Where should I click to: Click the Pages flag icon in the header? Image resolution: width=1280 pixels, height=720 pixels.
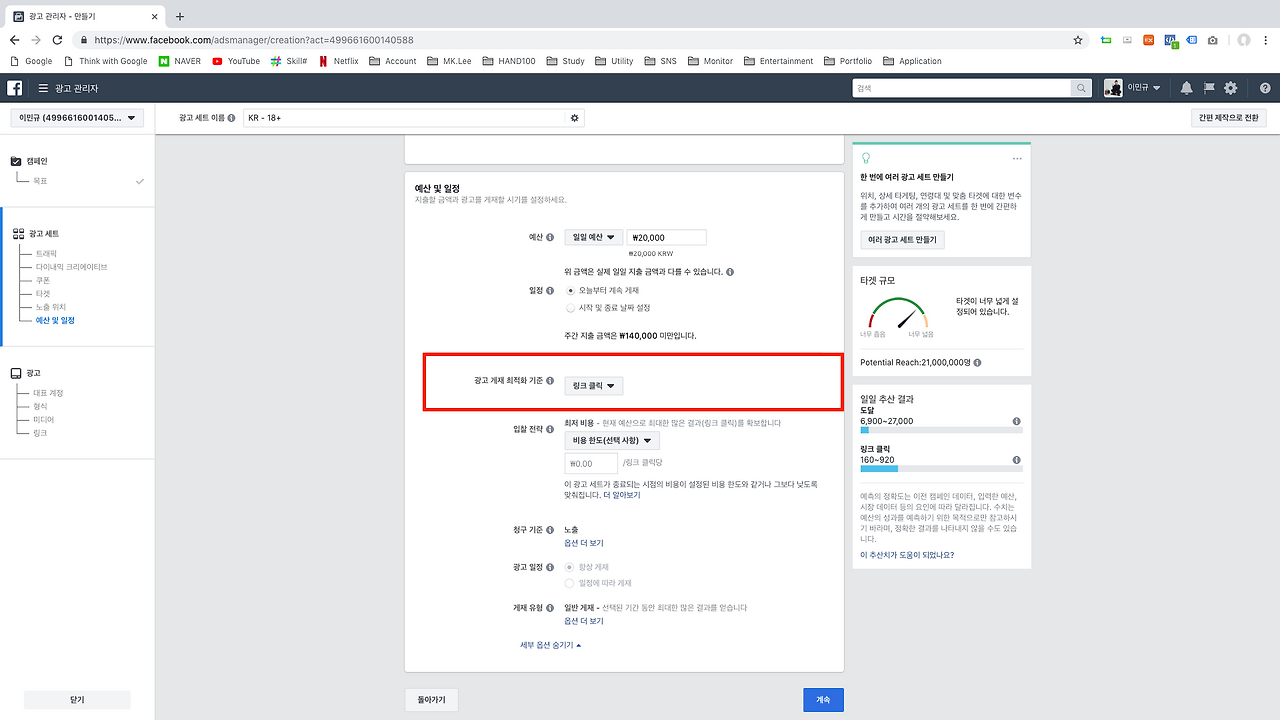pos(1208,88)
